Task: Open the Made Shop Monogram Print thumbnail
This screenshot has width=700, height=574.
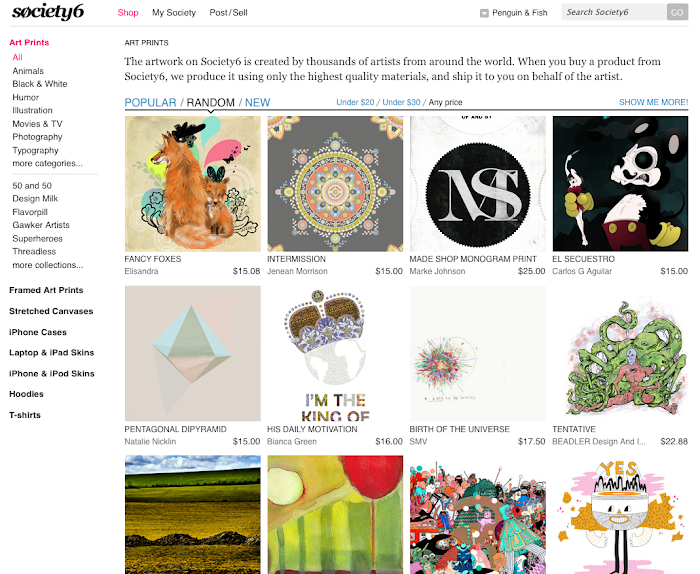Action: coord(478,183)
